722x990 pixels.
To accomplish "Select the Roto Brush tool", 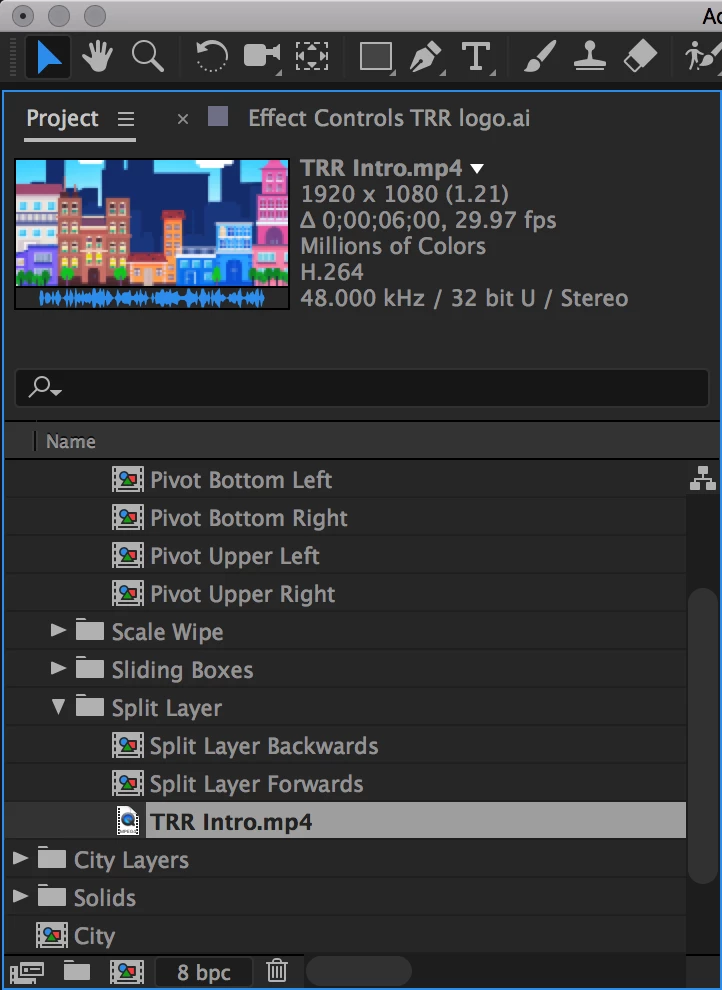I will tap(702, 57).
